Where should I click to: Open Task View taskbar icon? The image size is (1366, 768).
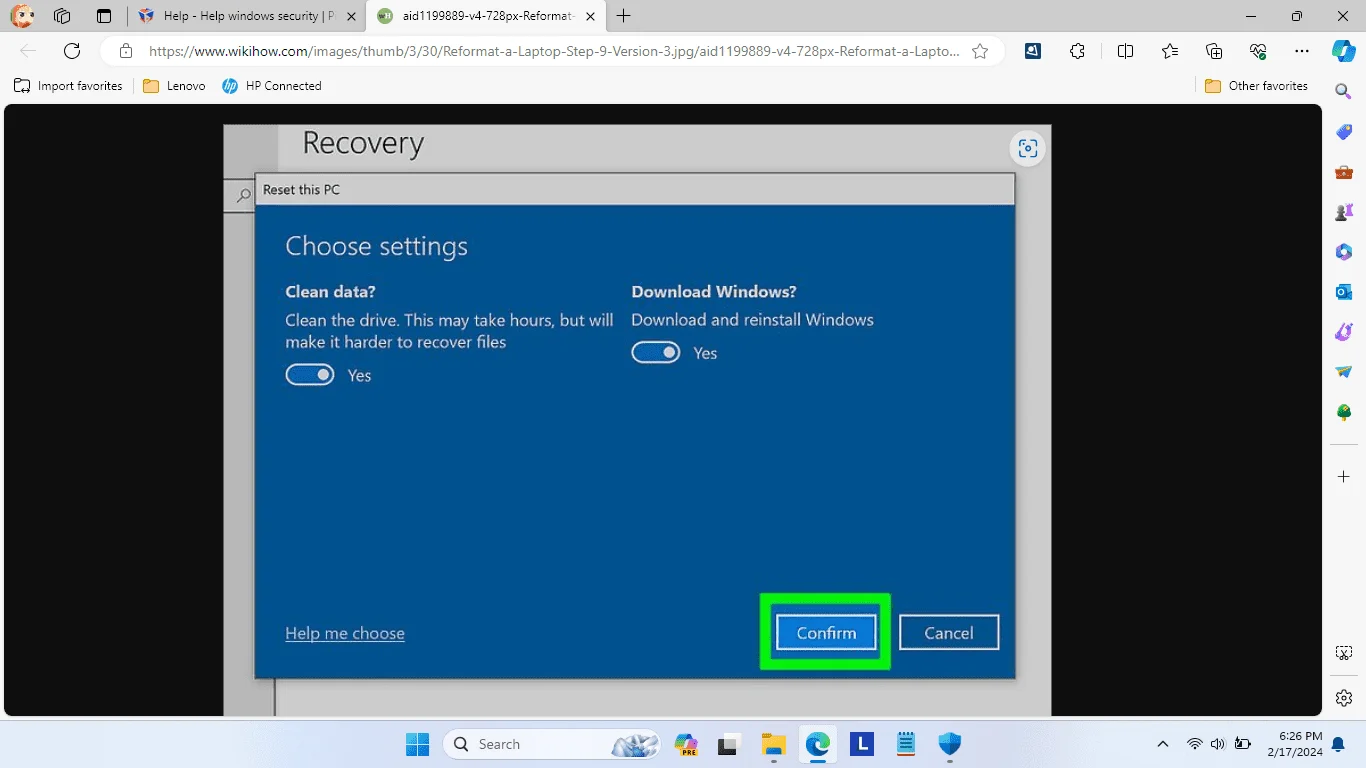(x=729, y=744)
